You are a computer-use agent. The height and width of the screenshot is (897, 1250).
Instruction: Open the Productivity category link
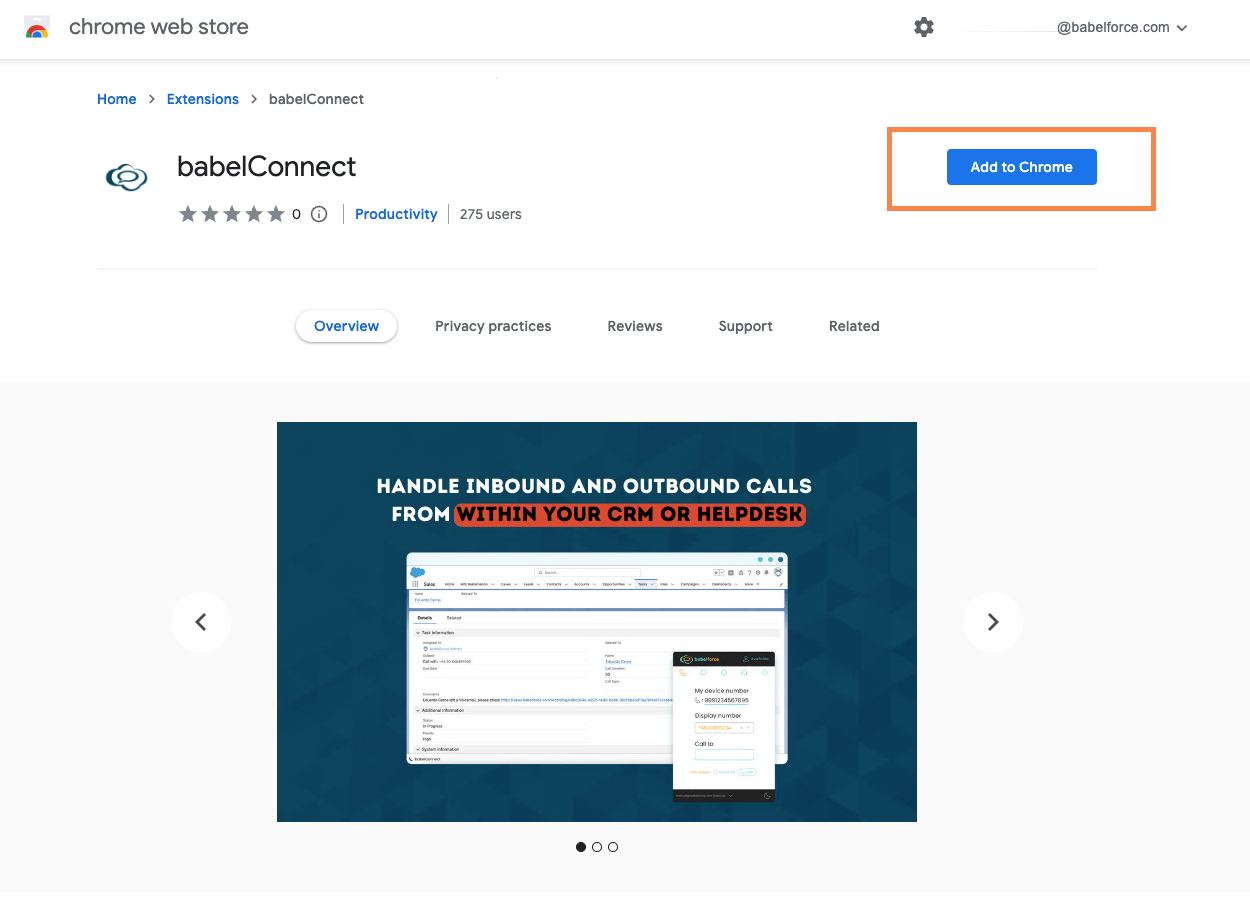coord(396,214)
